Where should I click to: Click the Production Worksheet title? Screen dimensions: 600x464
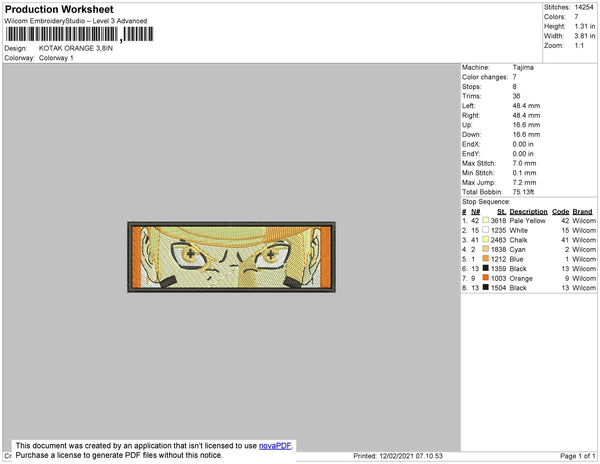click(59, 10)
